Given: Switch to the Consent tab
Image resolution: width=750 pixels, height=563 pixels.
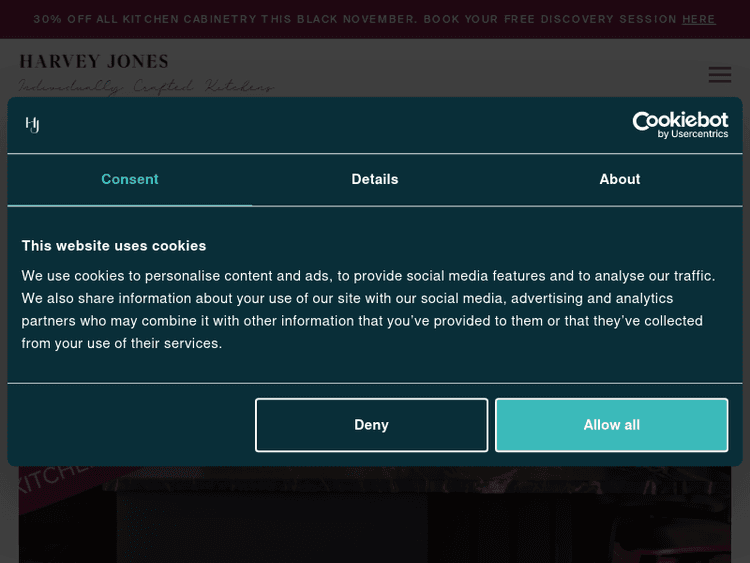Looking at the screenshot, I should click(130, 179).
